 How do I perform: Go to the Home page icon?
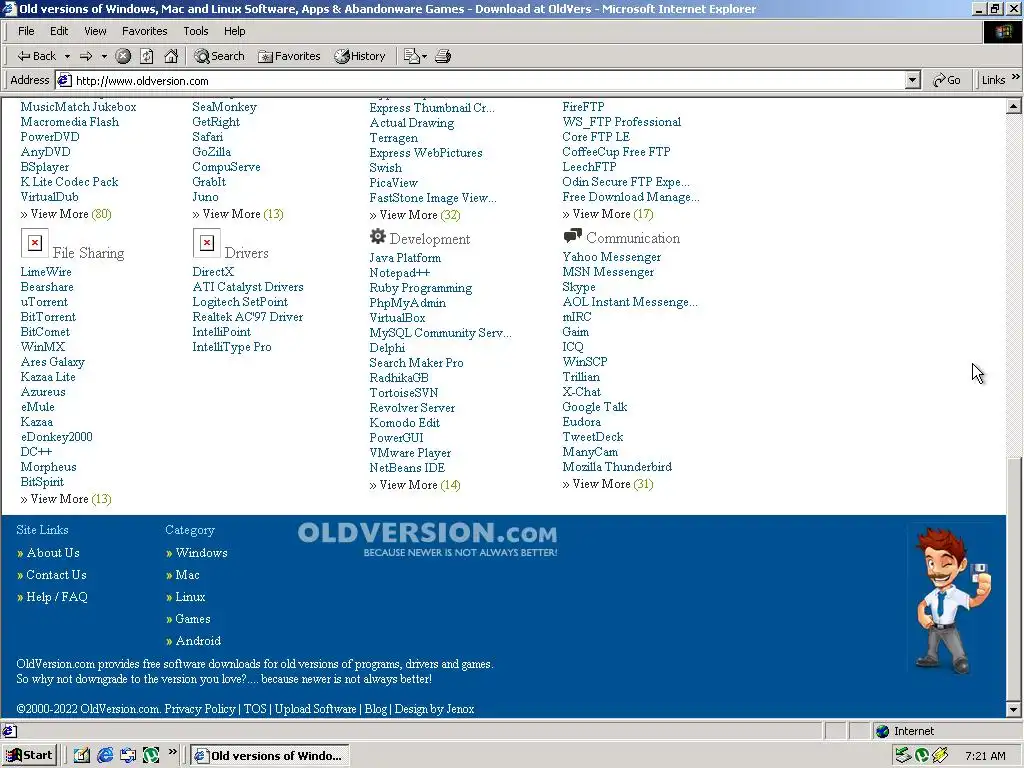(171, 56)
